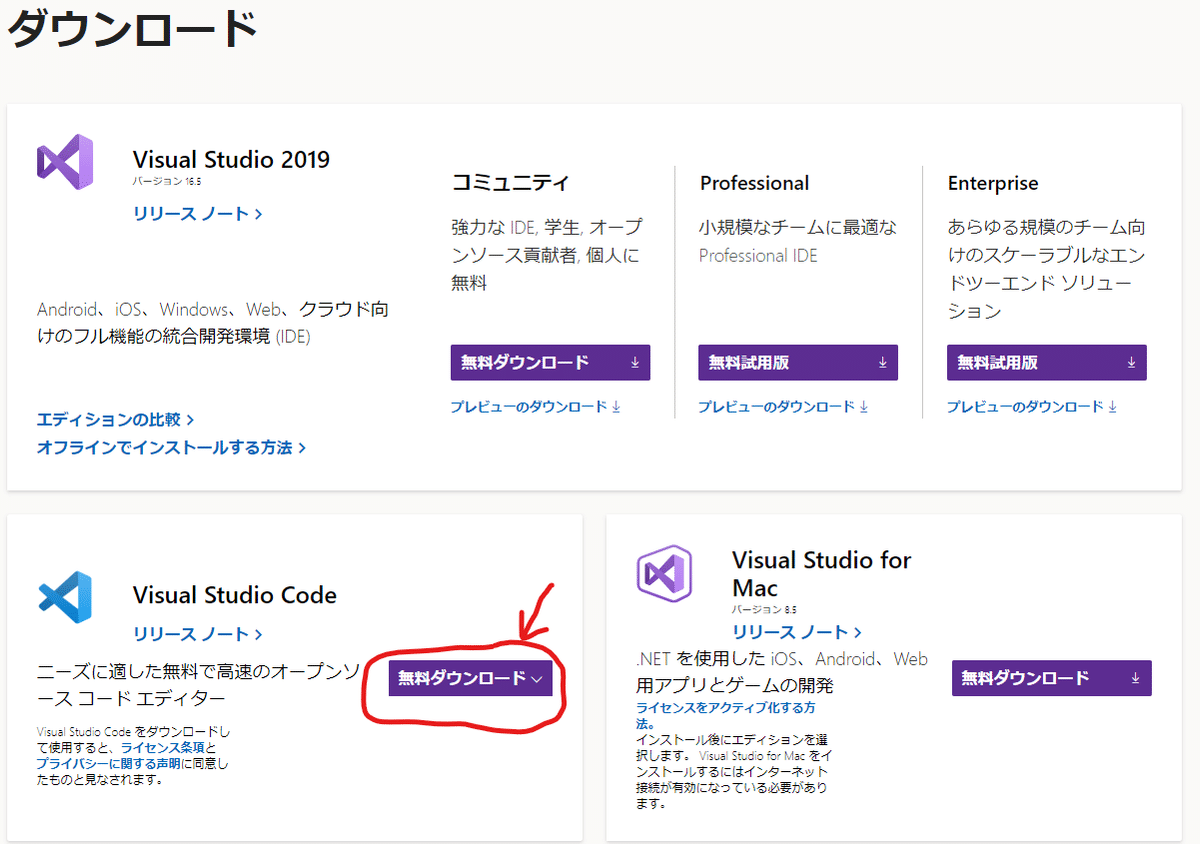Open Visual Studio for Mac リリース ノート link

coord(796,632)
